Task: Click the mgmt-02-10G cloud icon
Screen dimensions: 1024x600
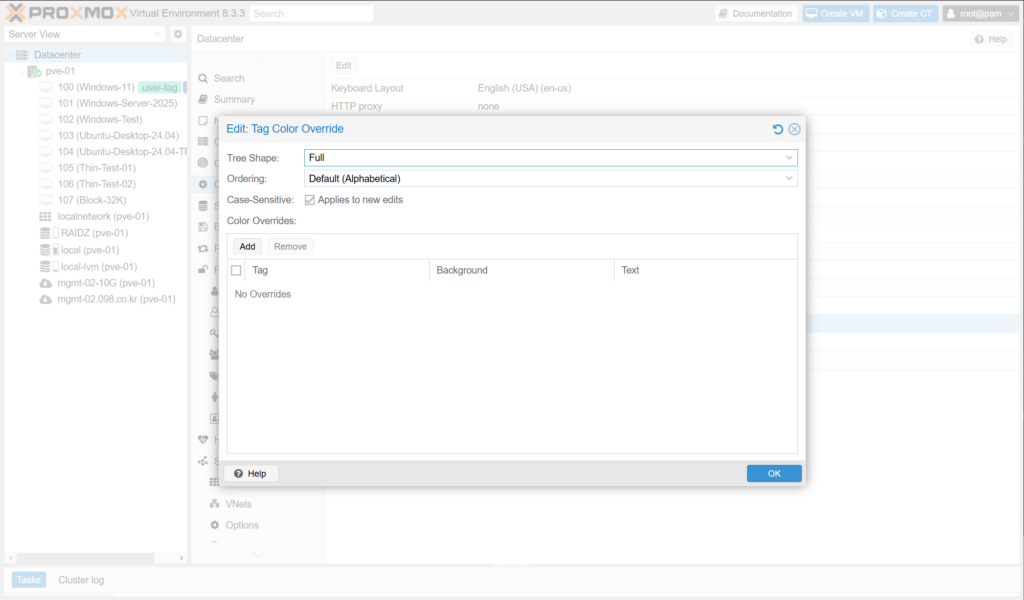Action: [x=45, y=283]
